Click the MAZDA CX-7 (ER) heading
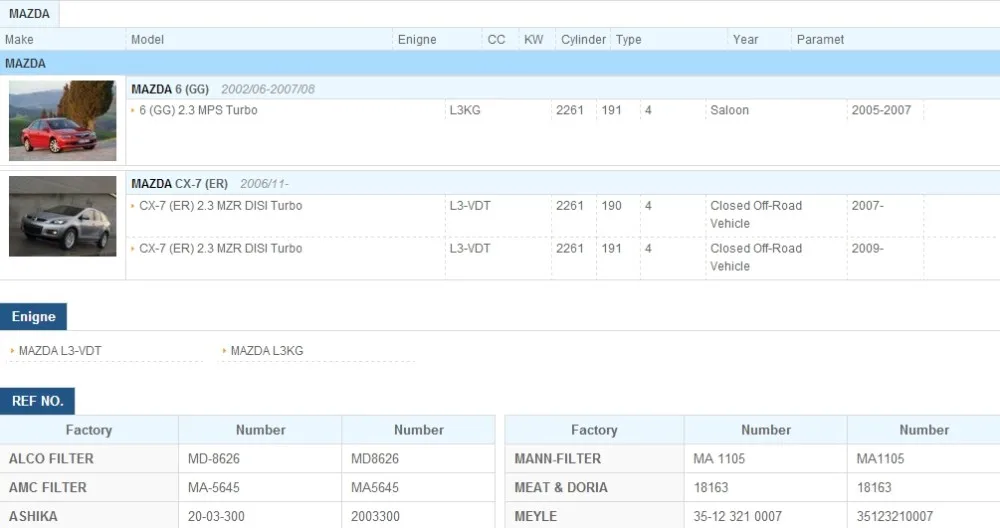 179,184
